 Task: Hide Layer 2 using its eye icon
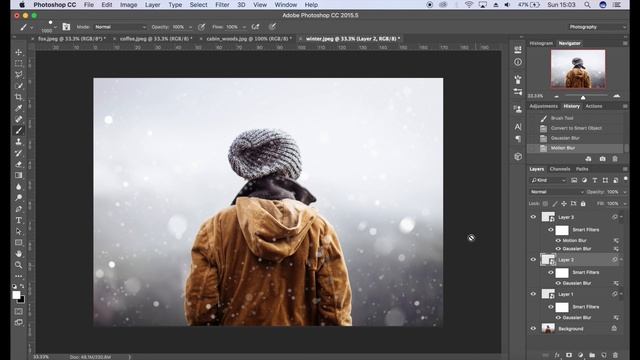pos(533,260)
